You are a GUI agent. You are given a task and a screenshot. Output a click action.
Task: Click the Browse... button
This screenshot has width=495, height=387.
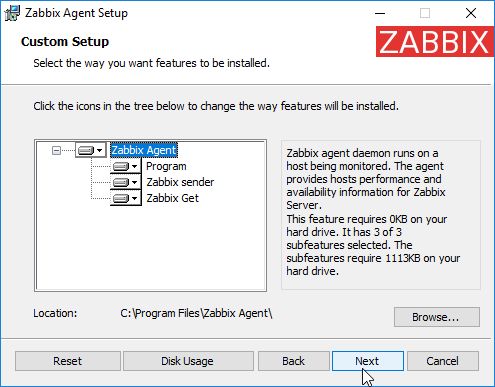[x=437, y=317]
